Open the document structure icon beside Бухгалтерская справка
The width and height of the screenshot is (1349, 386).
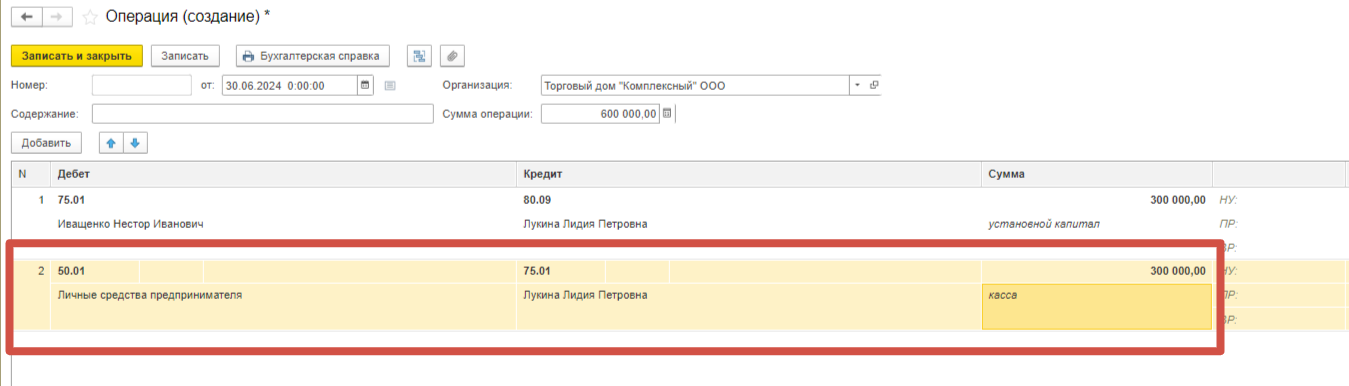(419, 56)
